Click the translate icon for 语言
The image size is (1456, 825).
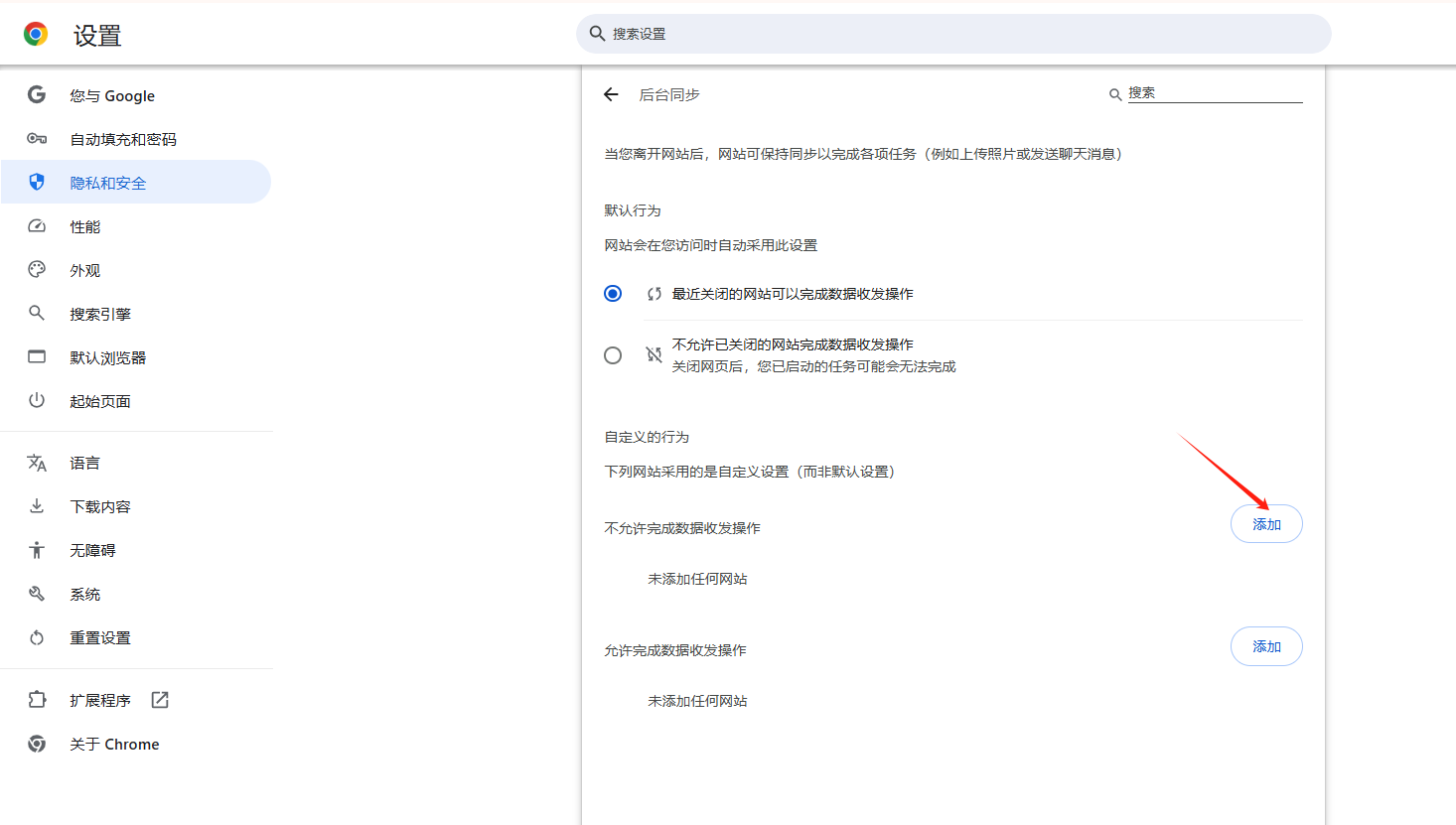pyautogui.click(x=37, y=463)
